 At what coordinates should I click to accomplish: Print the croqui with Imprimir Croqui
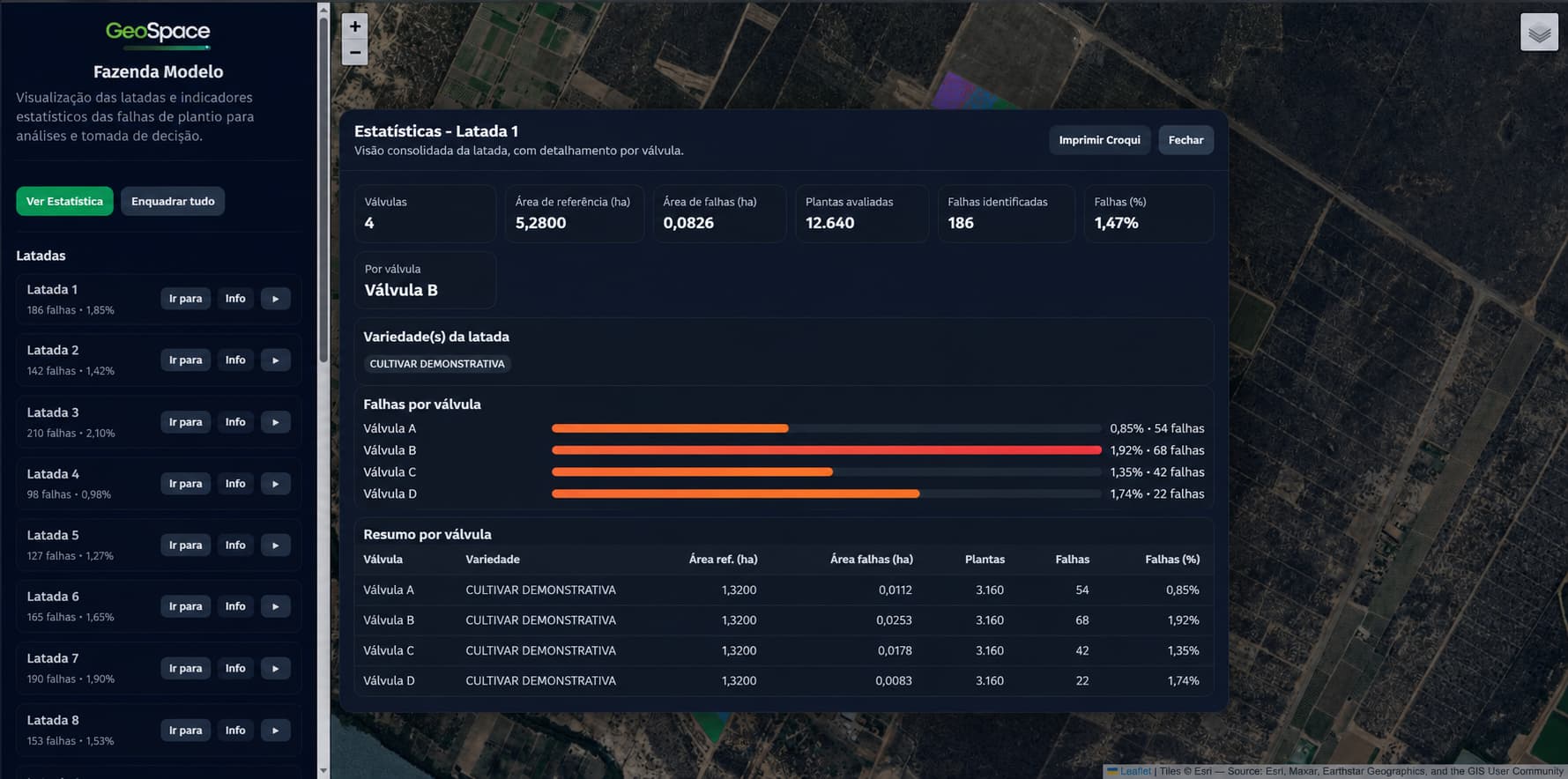pos(1099,140)
